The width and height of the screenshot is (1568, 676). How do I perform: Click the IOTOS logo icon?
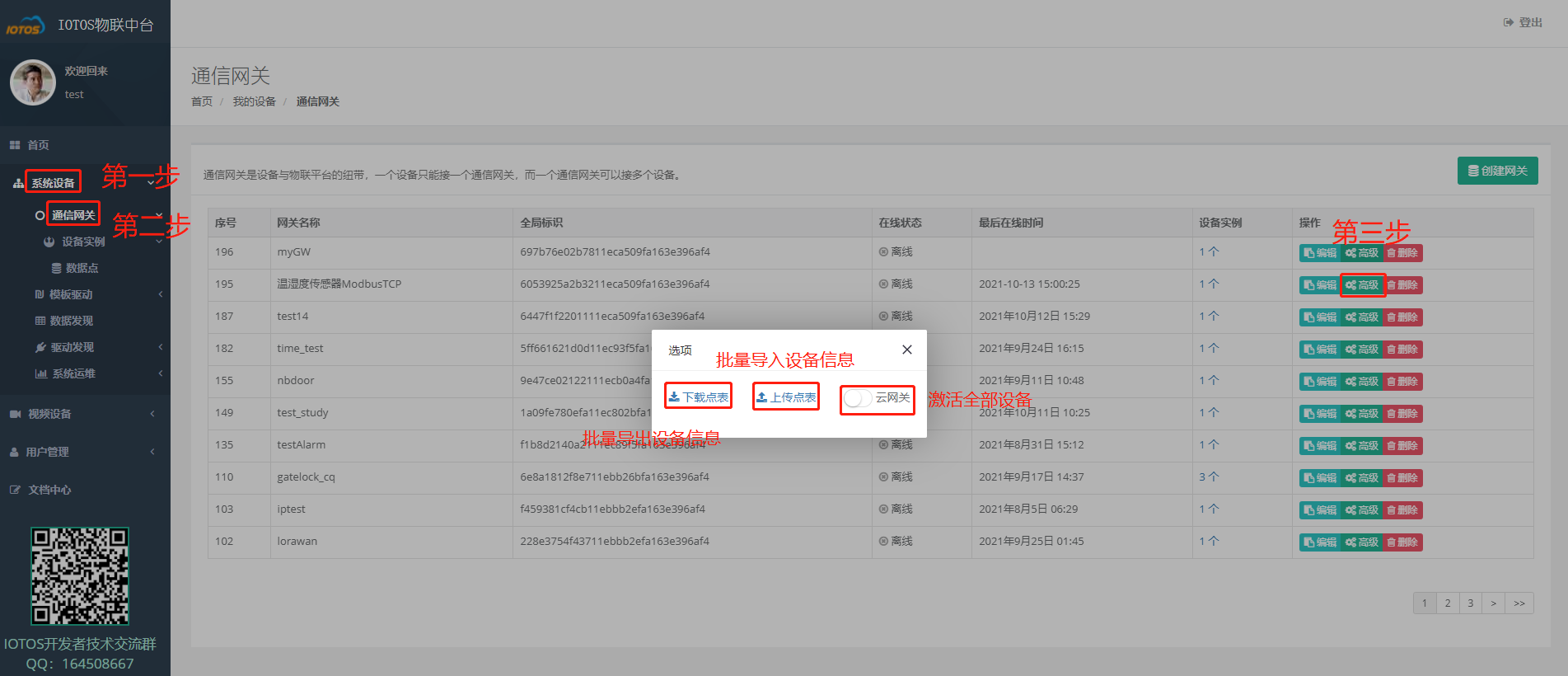25,26
